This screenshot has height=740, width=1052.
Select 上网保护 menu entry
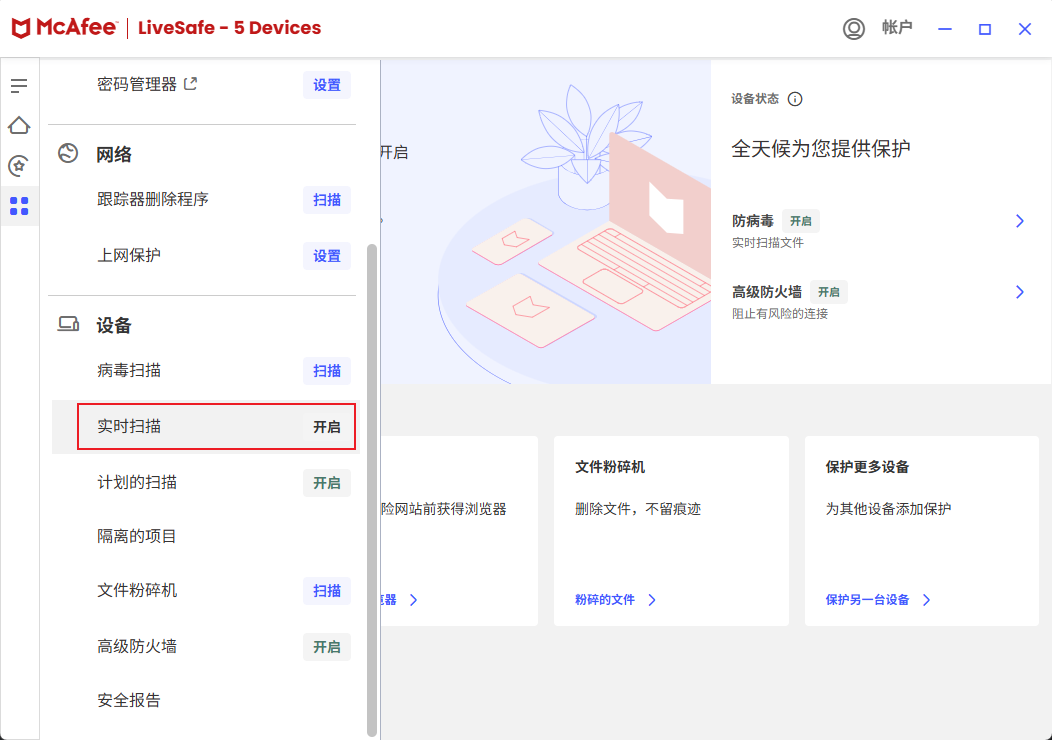tap(129, 256)
